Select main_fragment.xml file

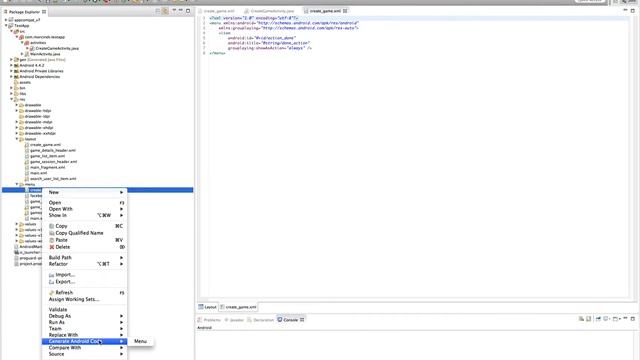click(x=47, y=167)
